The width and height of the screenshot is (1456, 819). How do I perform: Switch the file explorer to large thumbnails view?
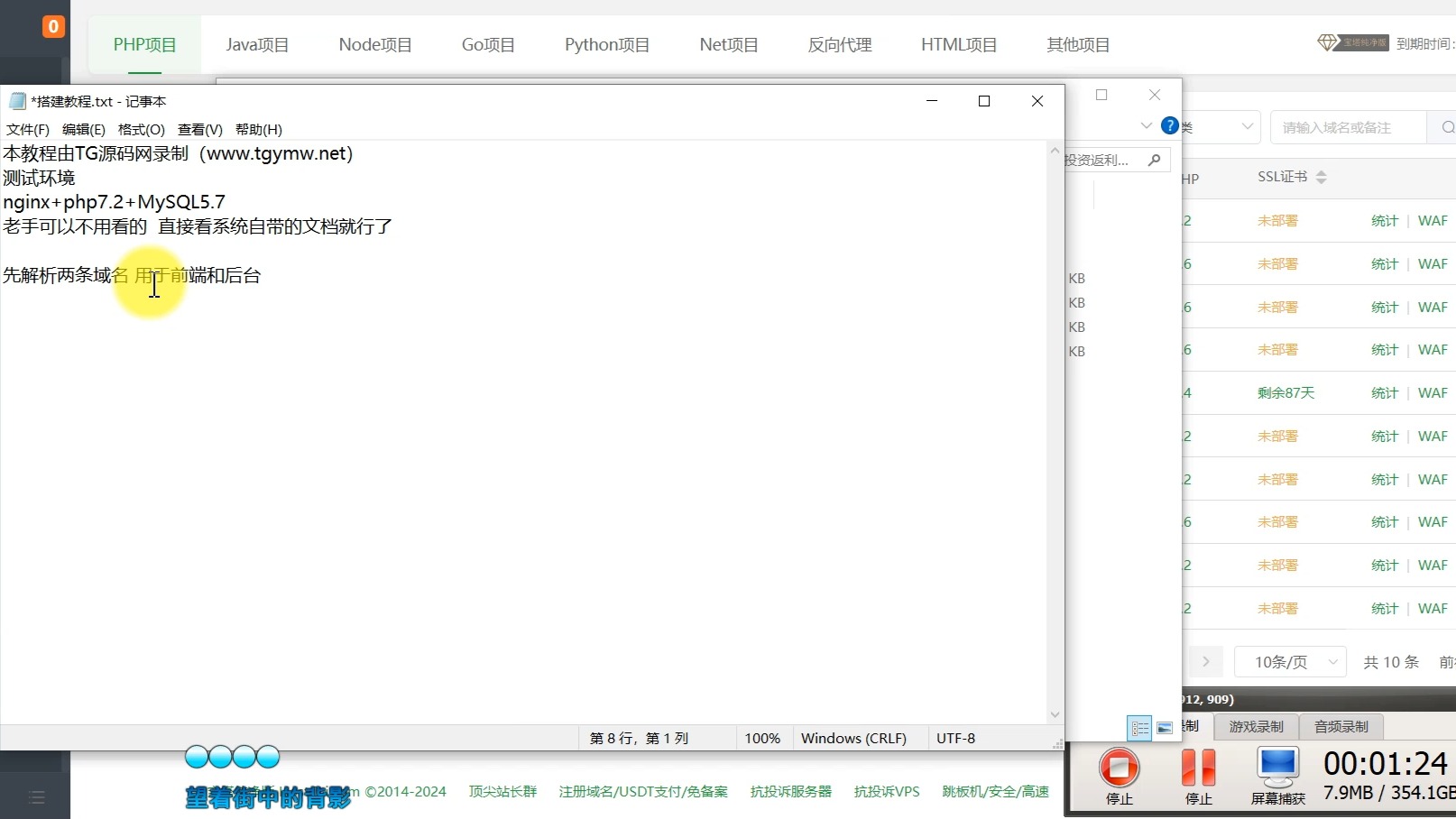1165,728
